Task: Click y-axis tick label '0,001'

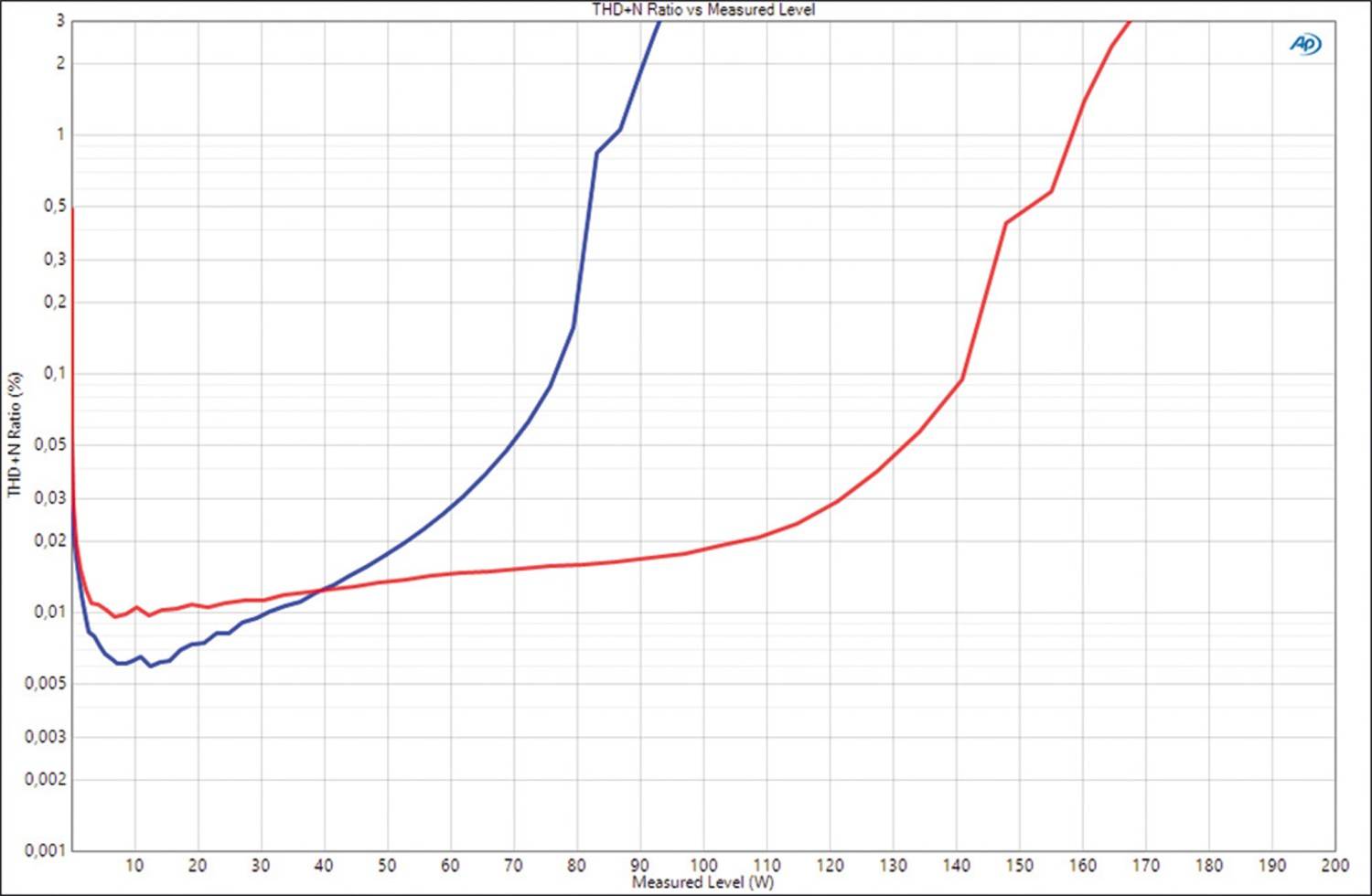Action: coord(45,850)
